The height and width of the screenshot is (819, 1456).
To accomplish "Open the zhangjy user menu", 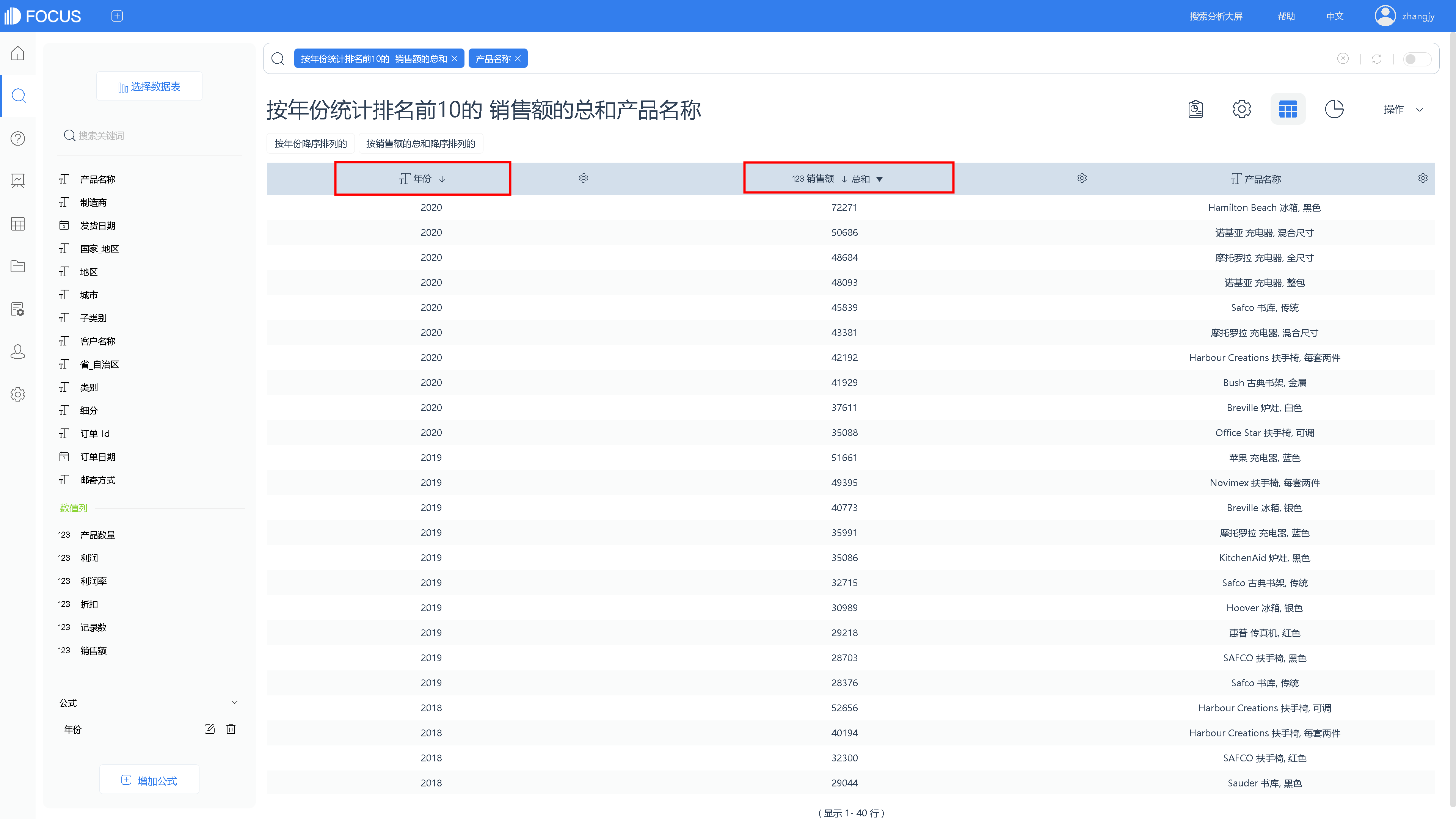I will [x=1418, y=16].
